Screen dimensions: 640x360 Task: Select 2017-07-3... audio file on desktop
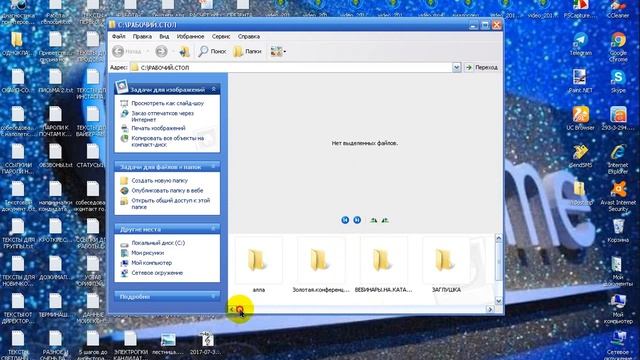click(206, 343)
